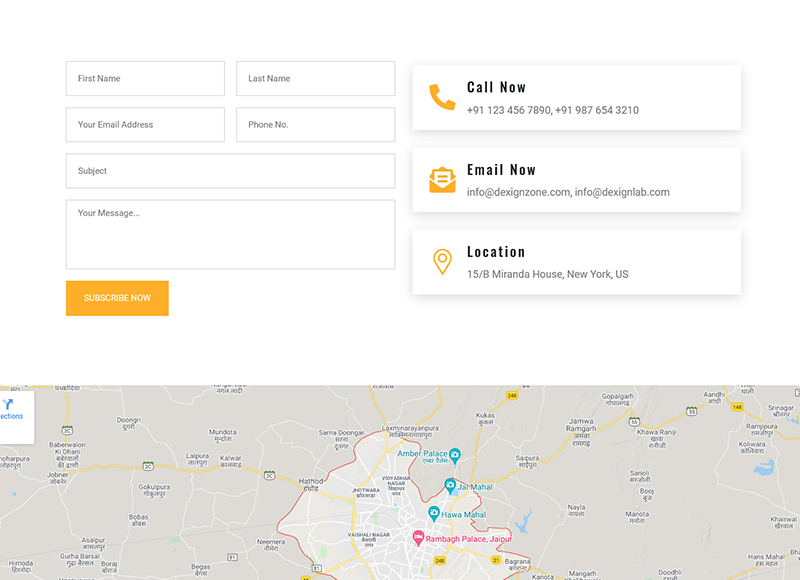Click the Email Now heading

[x=501, y=170]
